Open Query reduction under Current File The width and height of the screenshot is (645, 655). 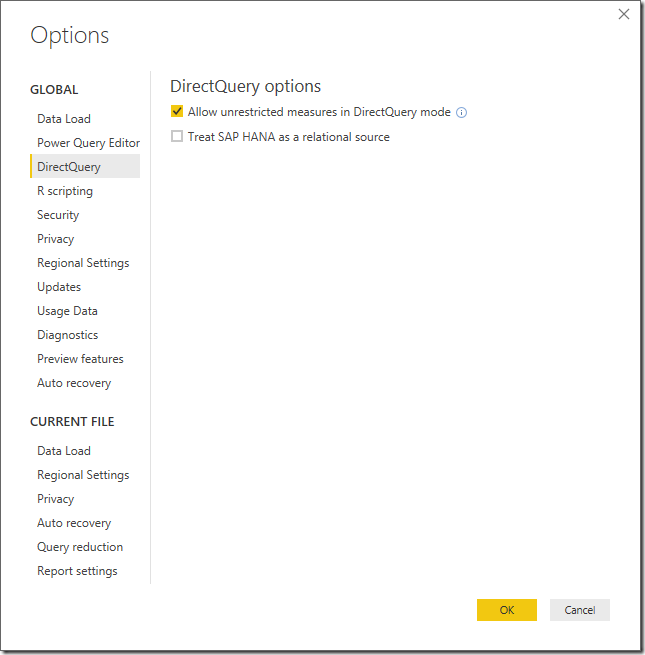point(80,547)
